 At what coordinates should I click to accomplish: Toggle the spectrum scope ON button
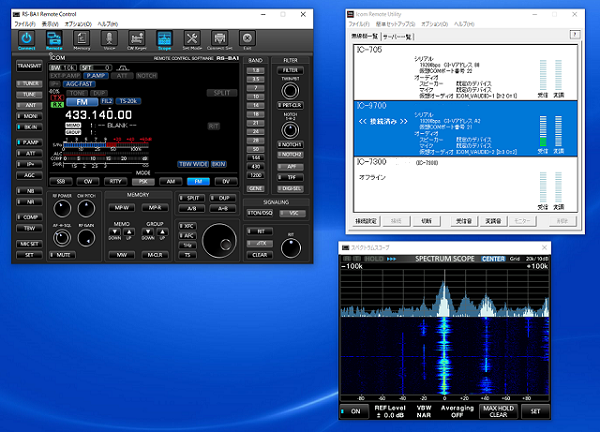coord(354,411)
